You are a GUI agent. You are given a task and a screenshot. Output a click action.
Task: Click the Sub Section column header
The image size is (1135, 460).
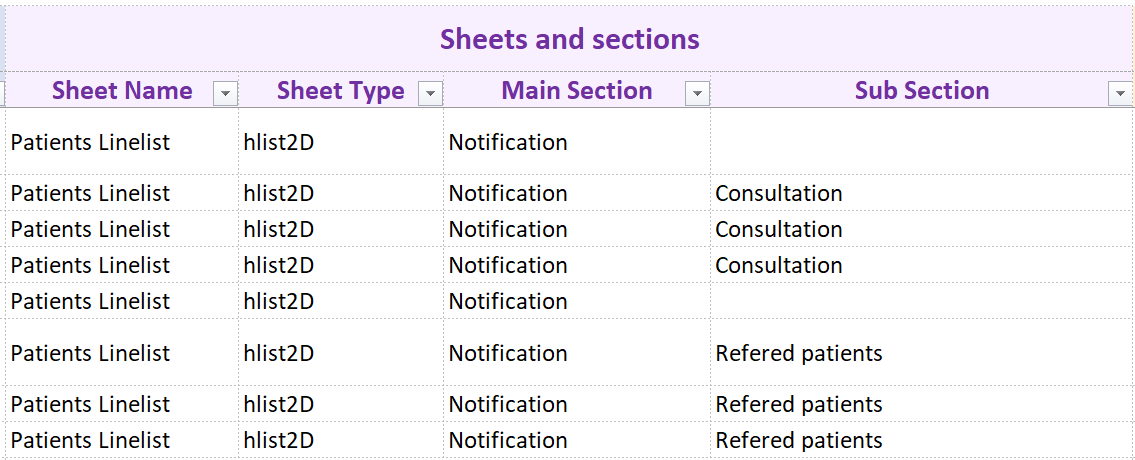click(x=921, y=91)
